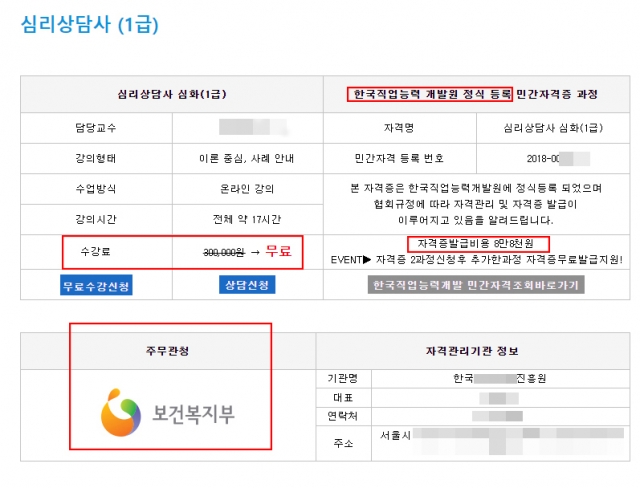Click the 한국직업능력 개발원 정식 등록 header text
This screenshot has height=488, width=640.
(433, 94)
